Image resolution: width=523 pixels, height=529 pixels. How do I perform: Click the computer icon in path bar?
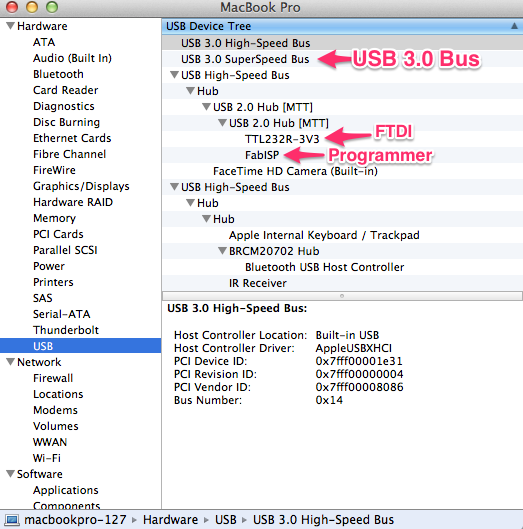coord(11,520)
